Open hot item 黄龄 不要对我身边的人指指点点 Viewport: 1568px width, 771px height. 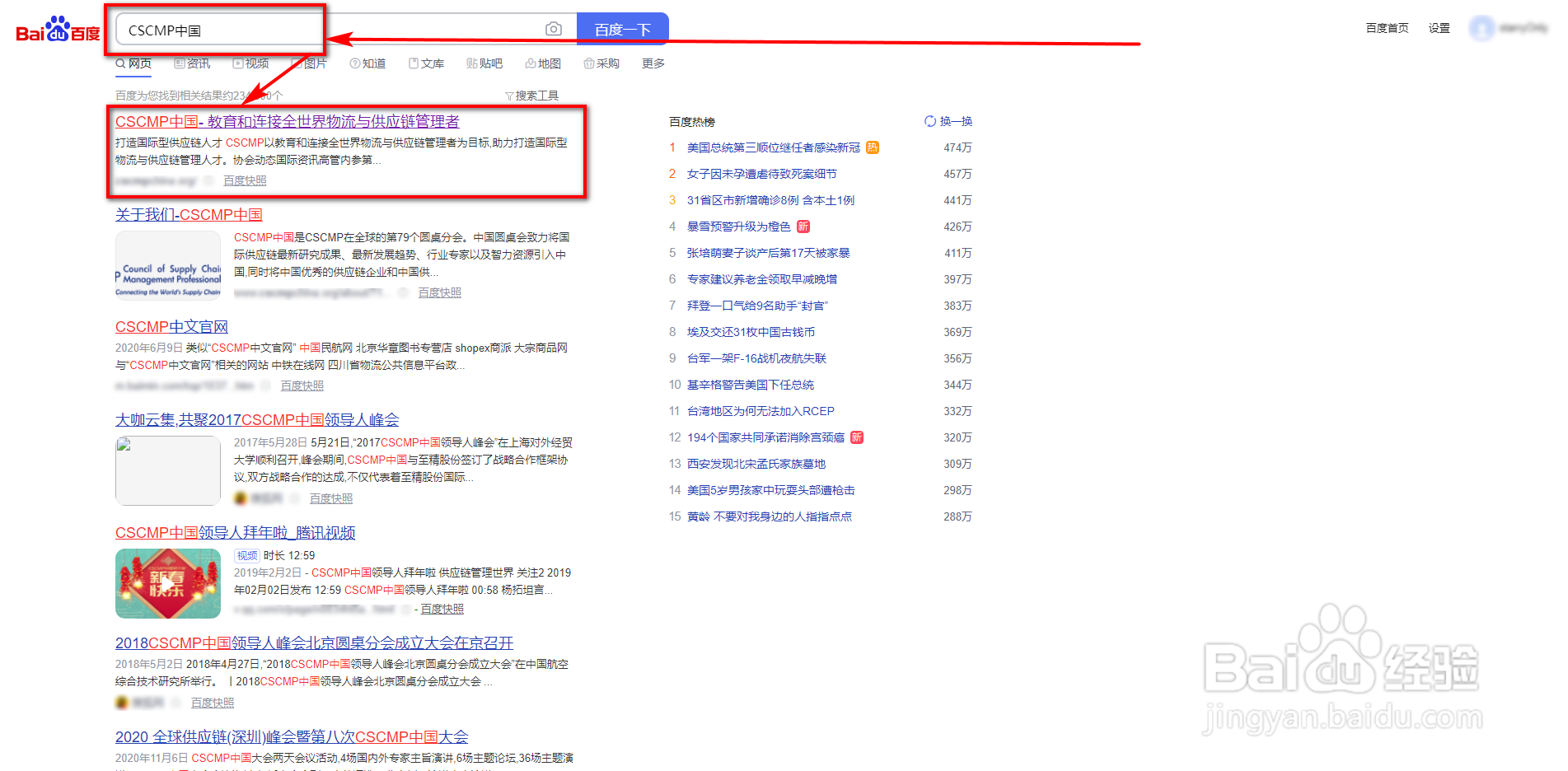point(770,516)
